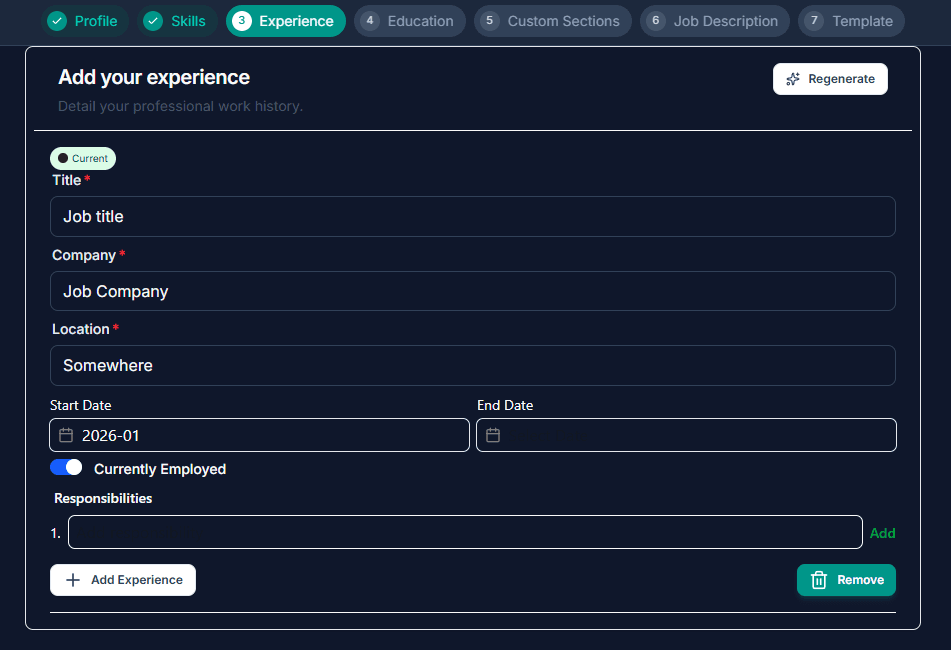
Task: Click the Add Experience button
Action: (x=123, y=580)
